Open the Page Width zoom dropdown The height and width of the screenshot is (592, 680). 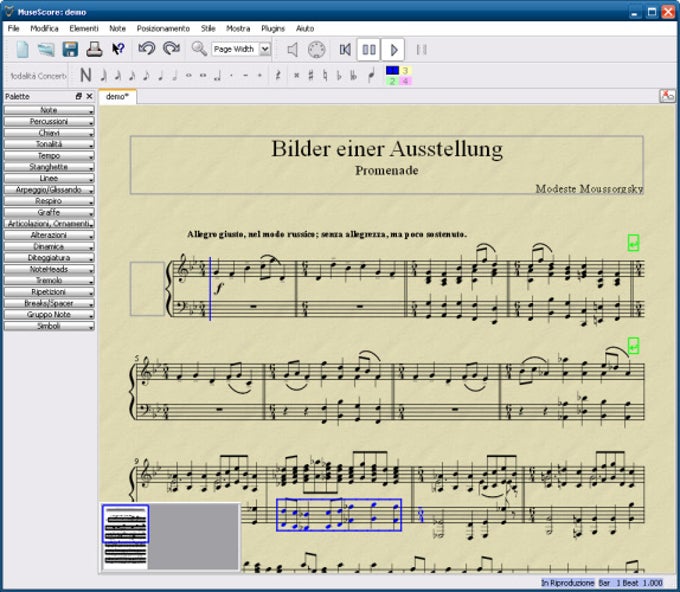point(265,49)
